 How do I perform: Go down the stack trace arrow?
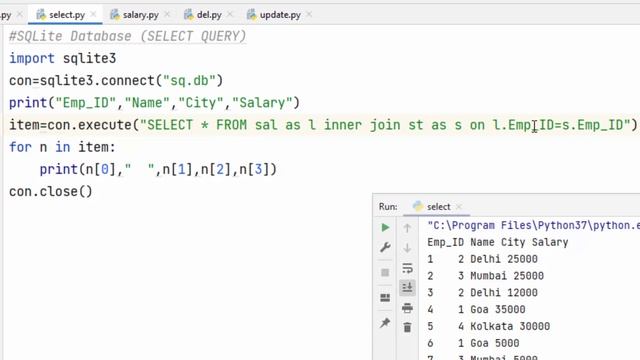[x=407, y=248]
